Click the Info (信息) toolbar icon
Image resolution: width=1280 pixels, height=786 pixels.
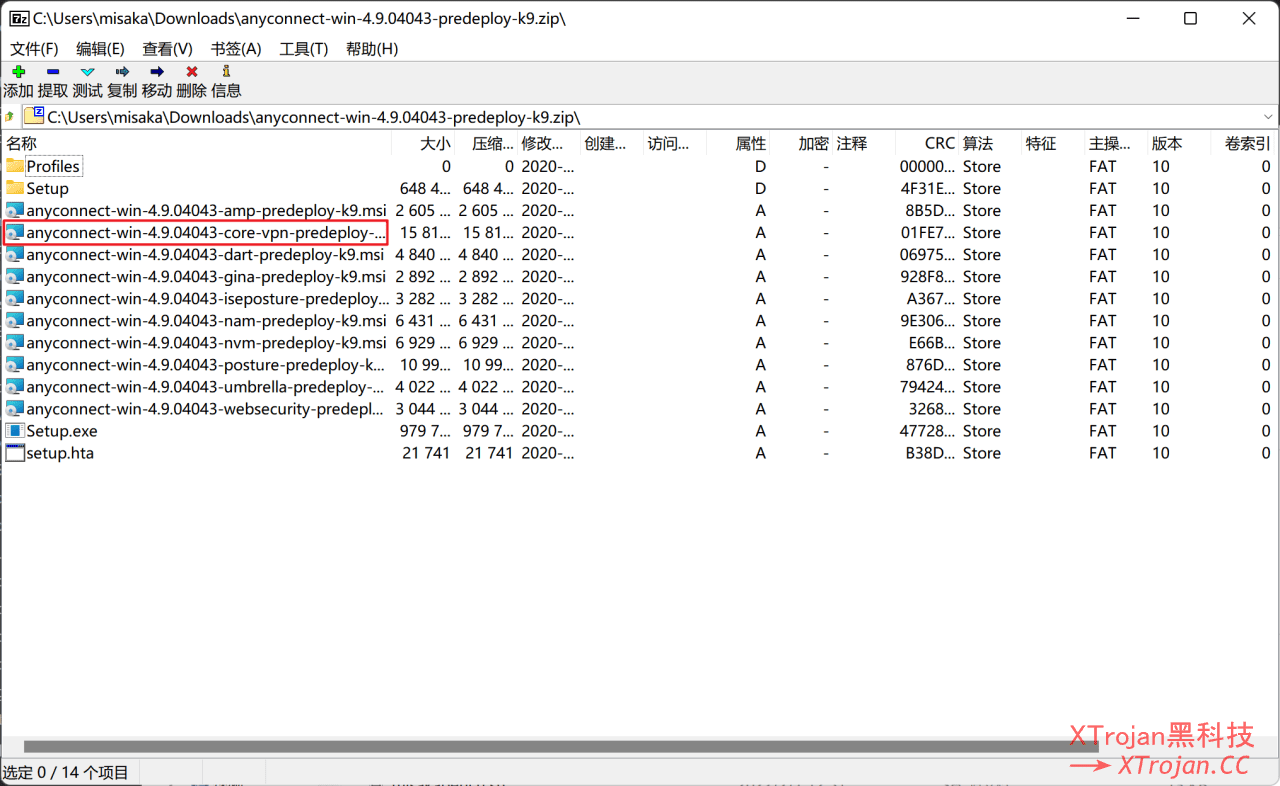(x=226, y=72)
